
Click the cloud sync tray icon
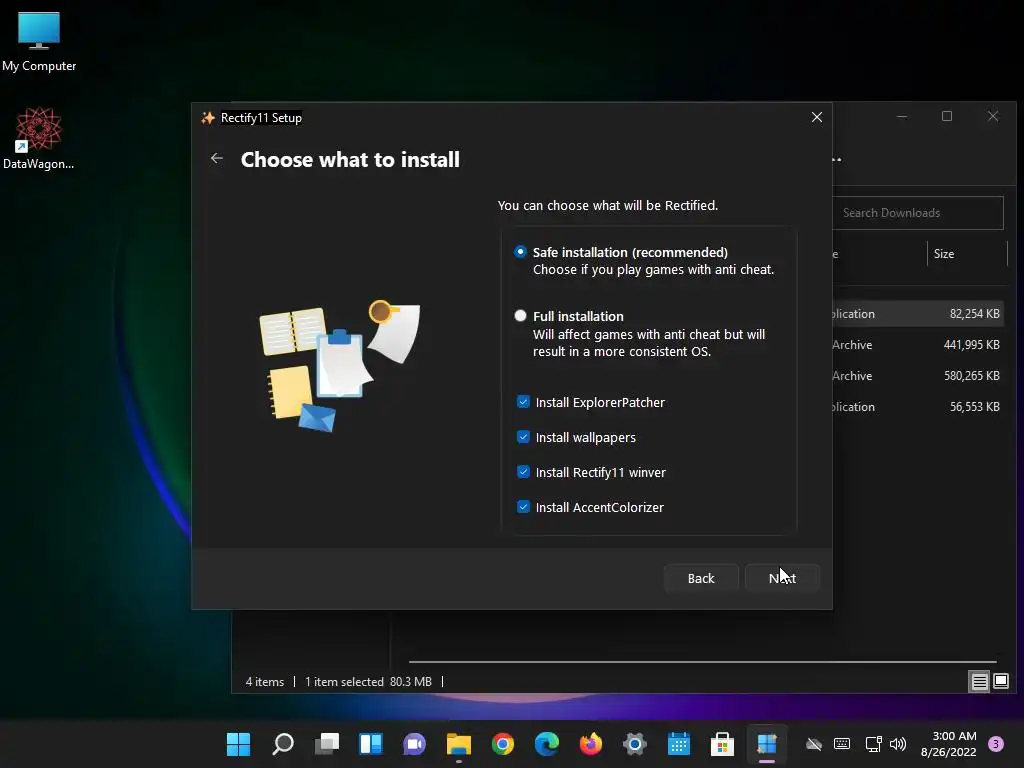813,744
